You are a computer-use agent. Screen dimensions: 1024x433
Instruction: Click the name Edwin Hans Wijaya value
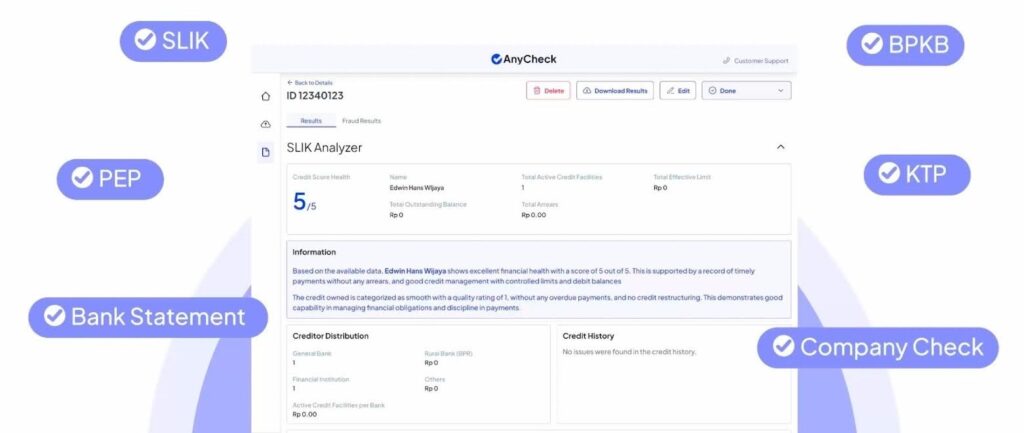pyautogui.click(x=417, y=188)
